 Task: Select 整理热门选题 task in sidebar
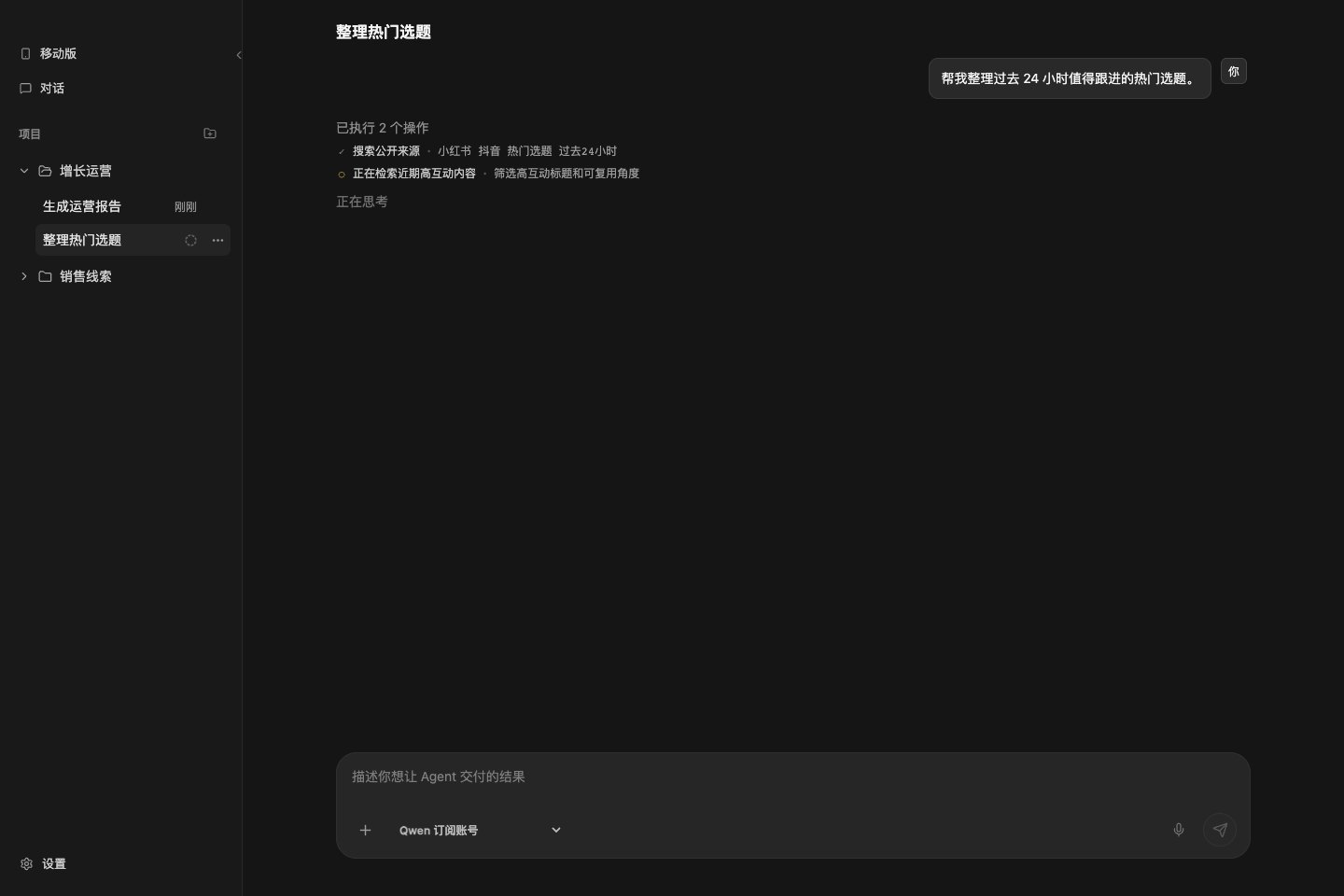click(133, 240)
